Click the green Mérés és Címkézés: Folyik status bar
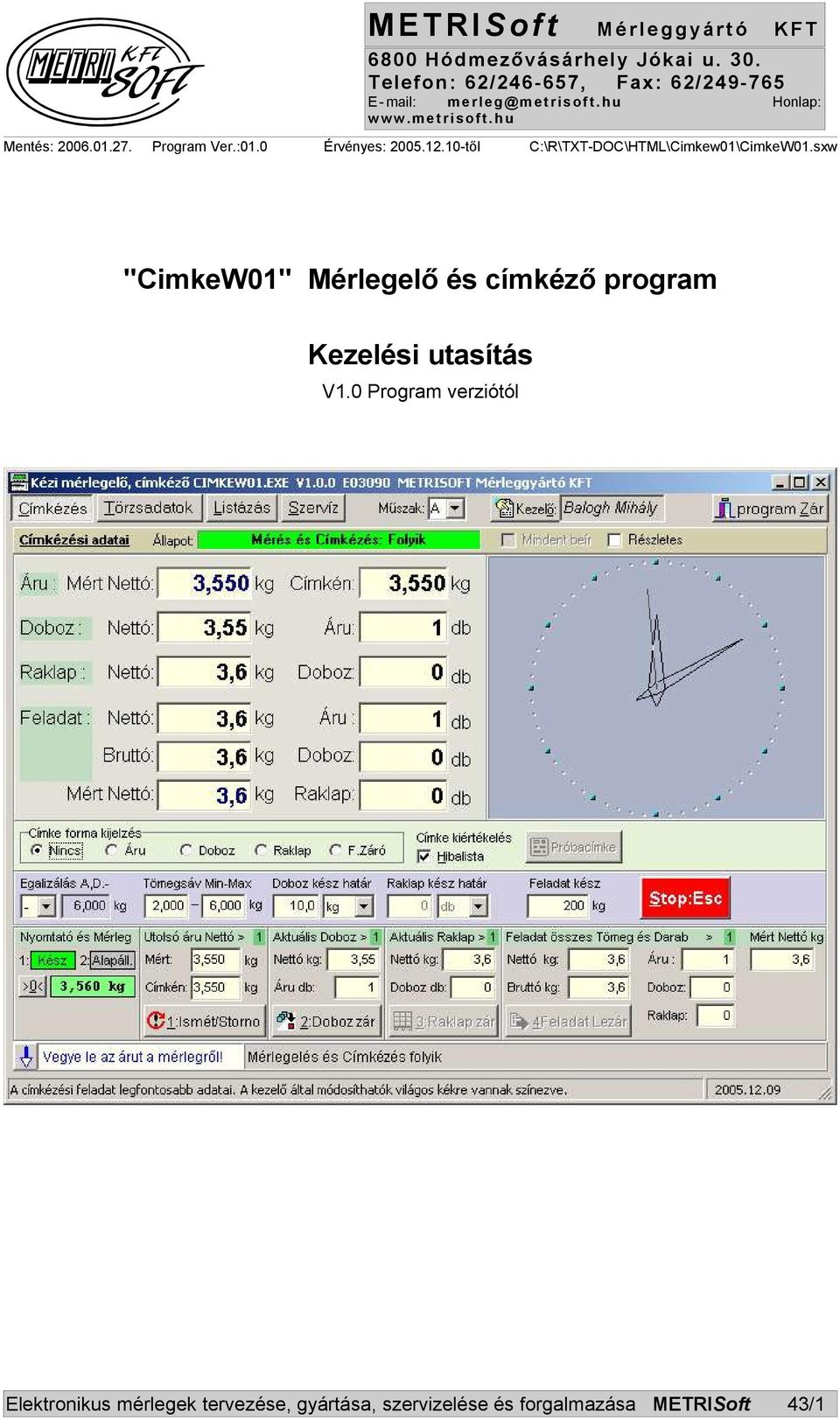The image size is (840, 1420). pos(339,540)
